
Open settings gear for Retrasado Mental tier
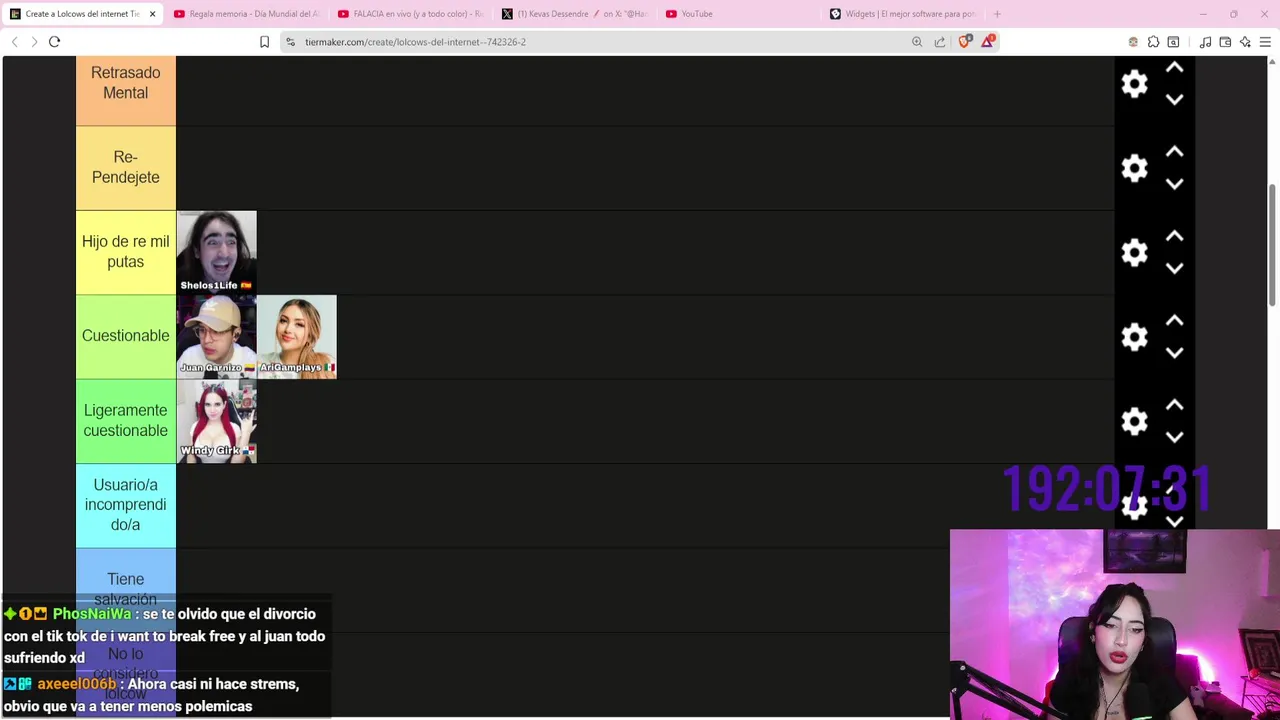click(1134, 84)
